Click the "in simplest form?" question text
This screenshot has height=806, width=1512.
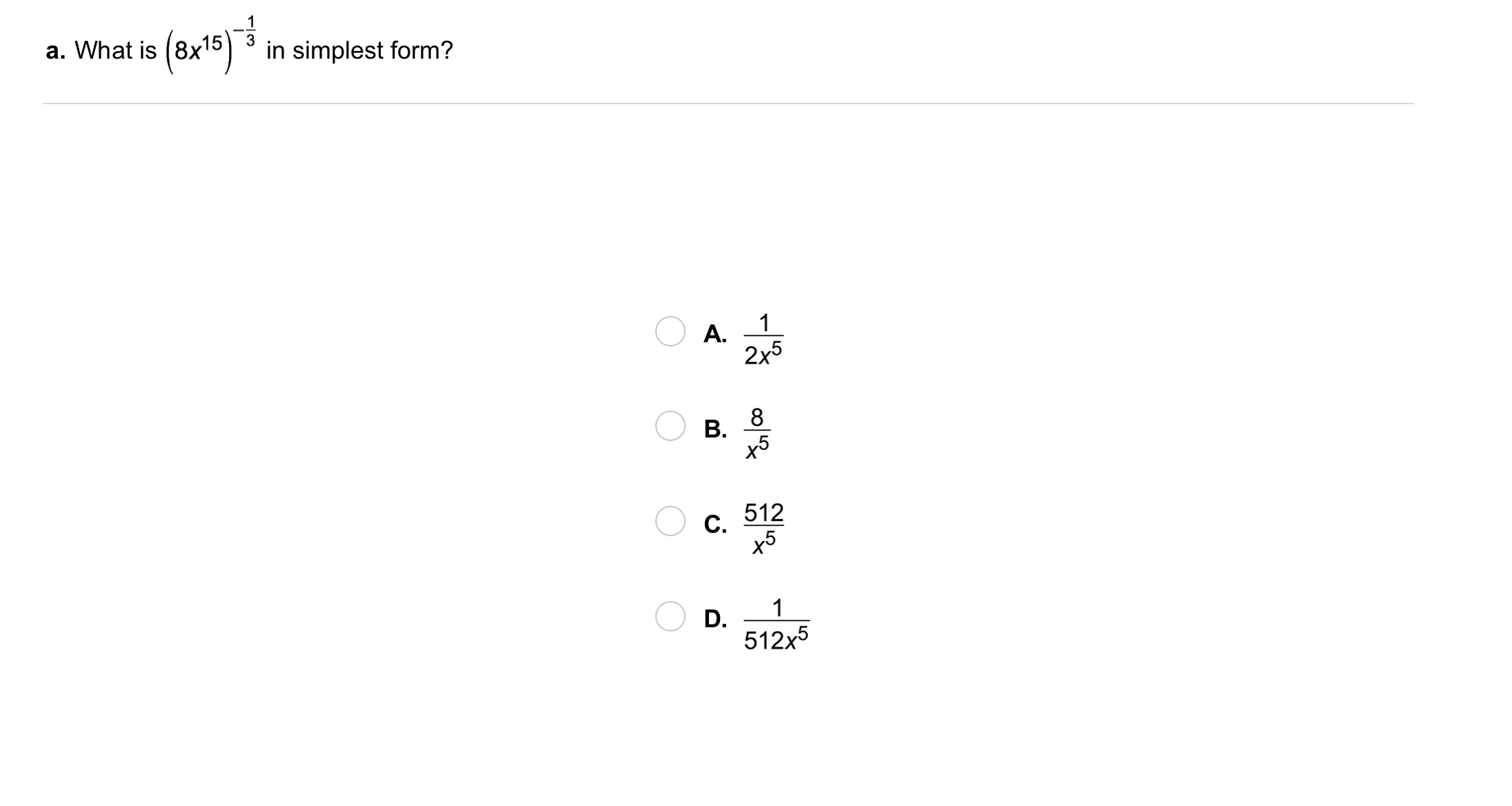(x=359, y=50)
